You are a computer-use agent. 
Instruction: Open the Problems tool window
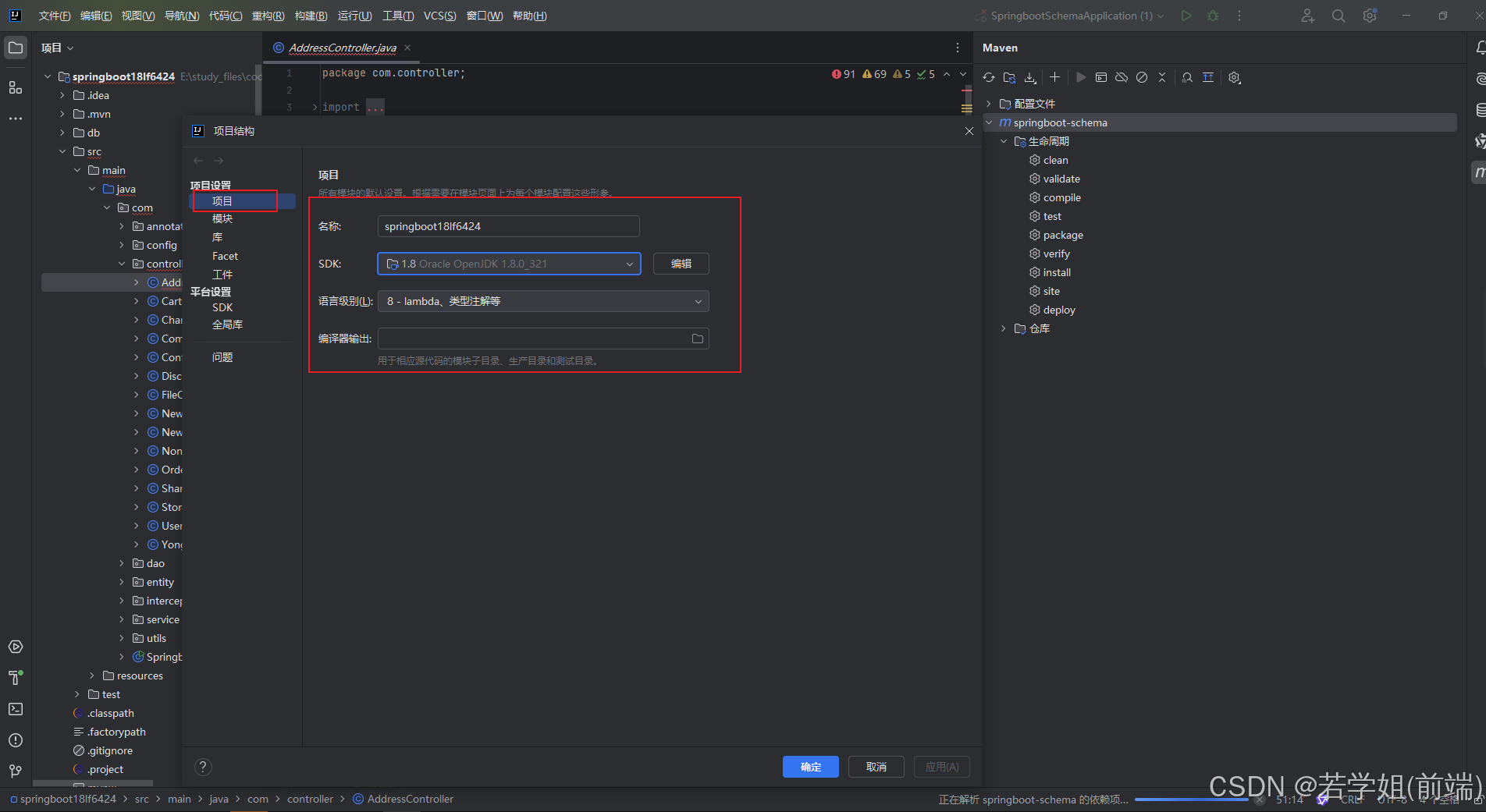[16, 739]
